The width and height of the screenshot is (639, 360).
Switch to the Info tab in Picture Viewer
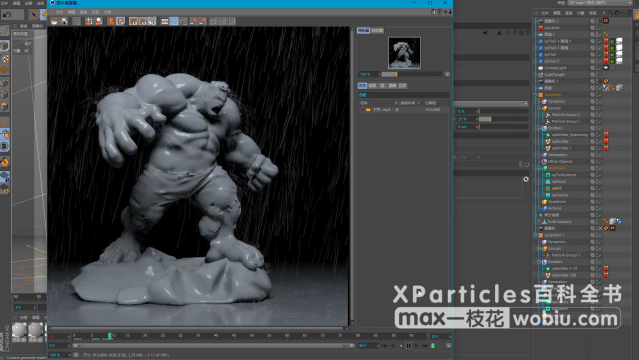(x=372, y=86)
